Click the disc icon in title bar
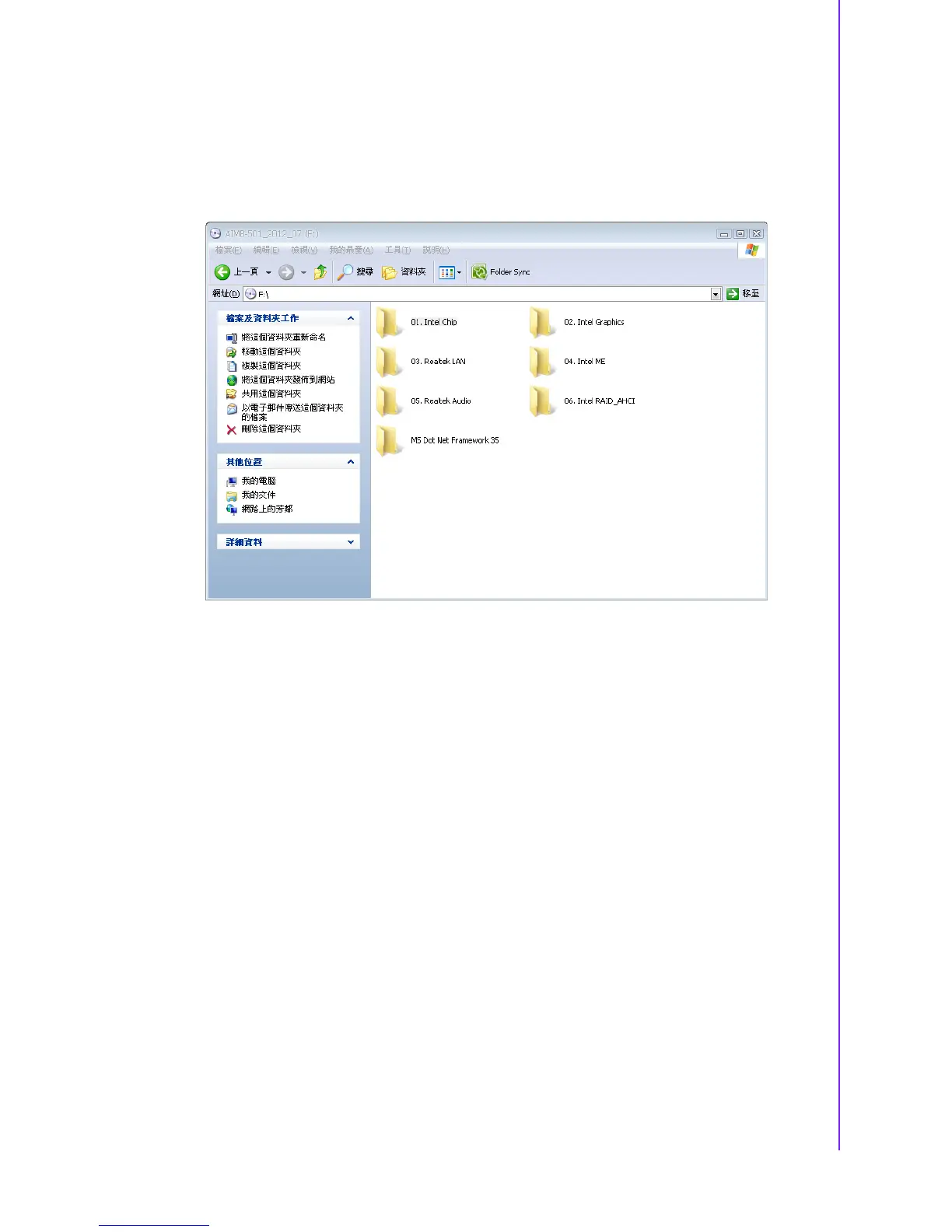Viewport: 952px width, 1232px height. pyautogui.click(x=215, y=233)
